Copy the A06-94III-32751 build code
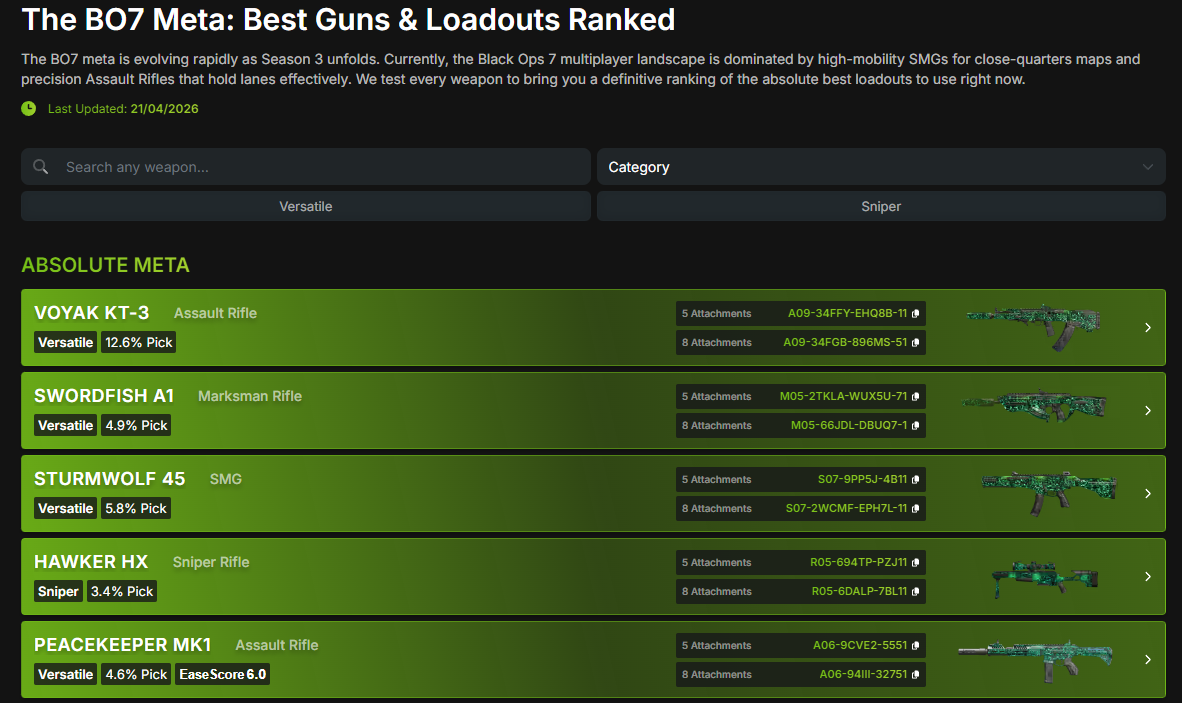1182x703 pixels. coord(915,675)
